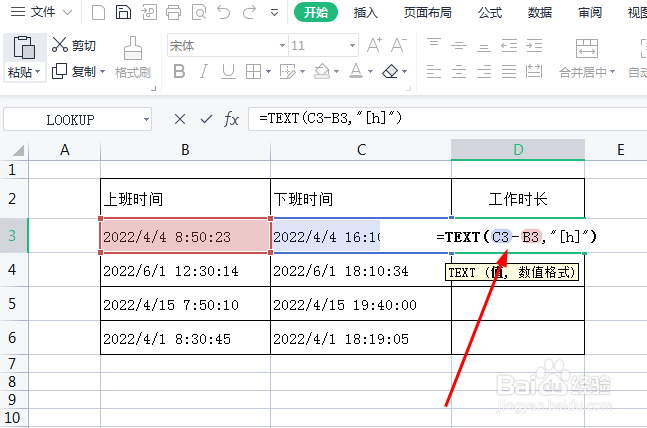This screenshot has width=647, height=428.
Task: Click the 剪切 cut button
Action: coord(74,45)
